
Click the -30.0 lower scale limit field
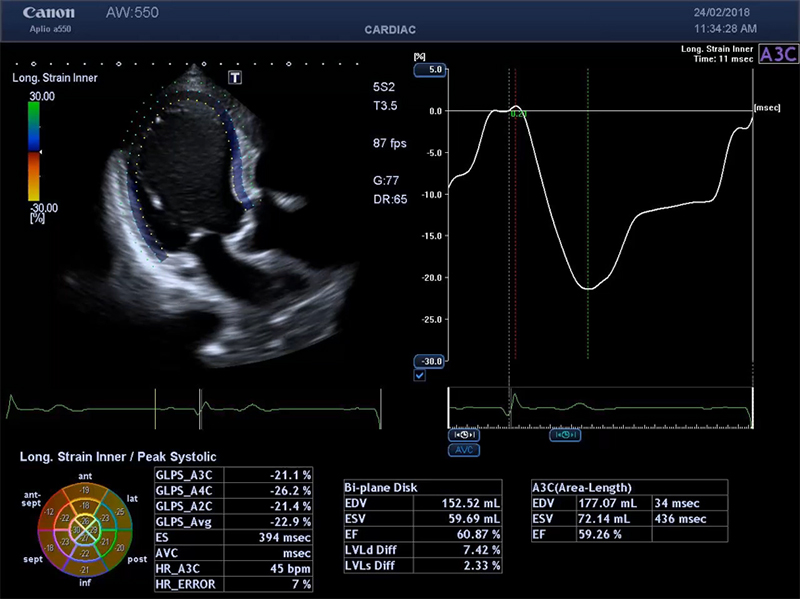point(431,361)
